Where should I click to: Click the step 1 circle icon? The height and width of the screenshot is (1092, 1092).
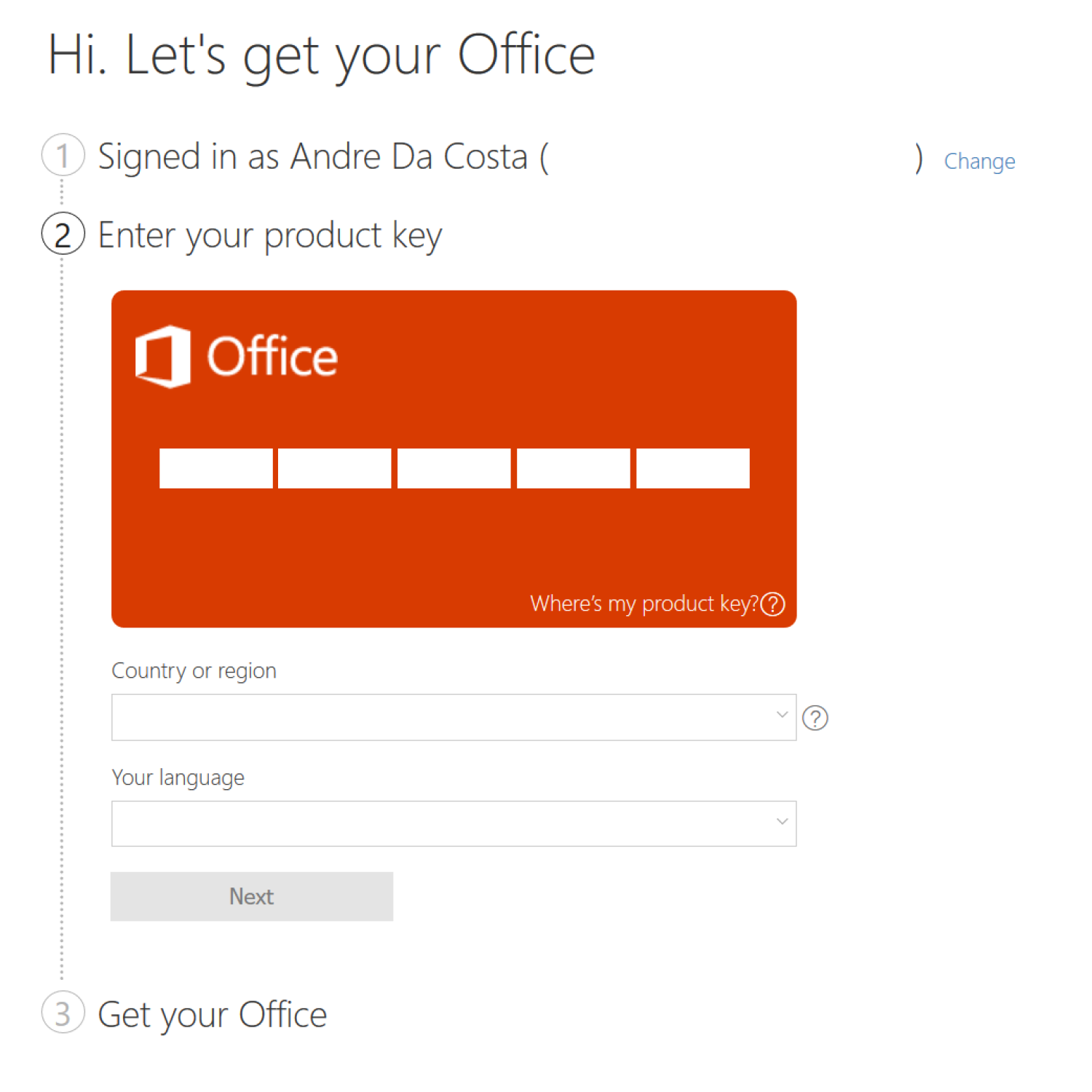pyautogui.click(x=63, y=155)
